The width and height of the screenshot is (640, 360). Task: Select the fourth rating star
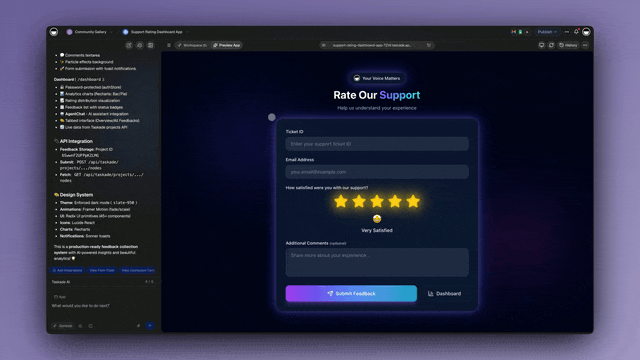click(x=395, y=201)
